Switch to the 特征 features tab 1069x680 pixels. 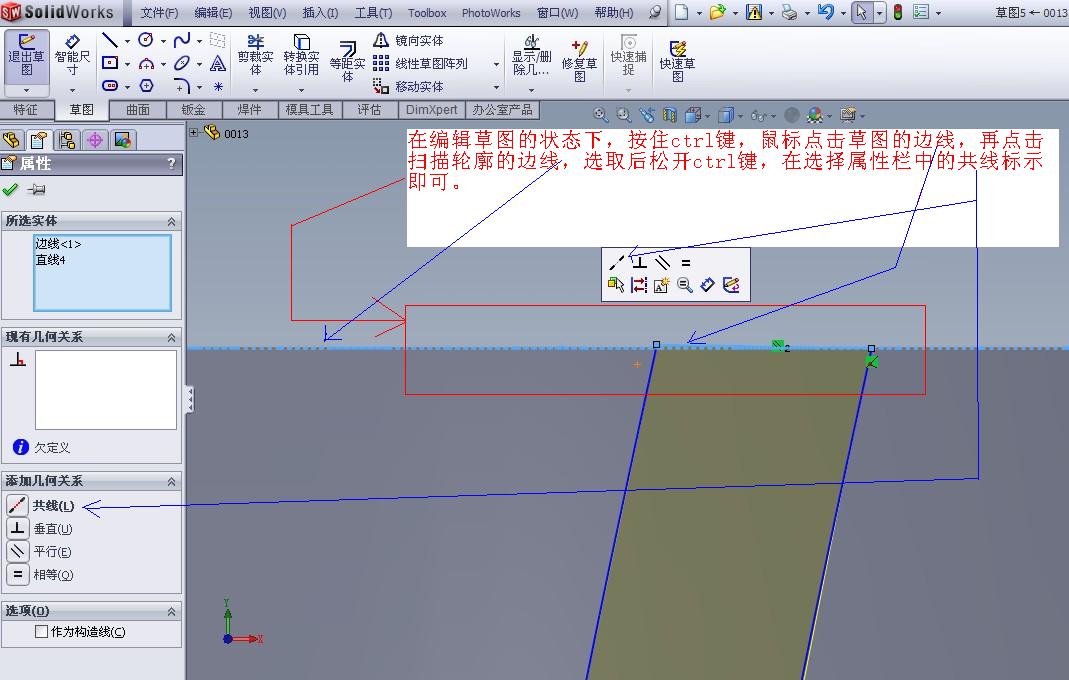click(x=25, y=110)
